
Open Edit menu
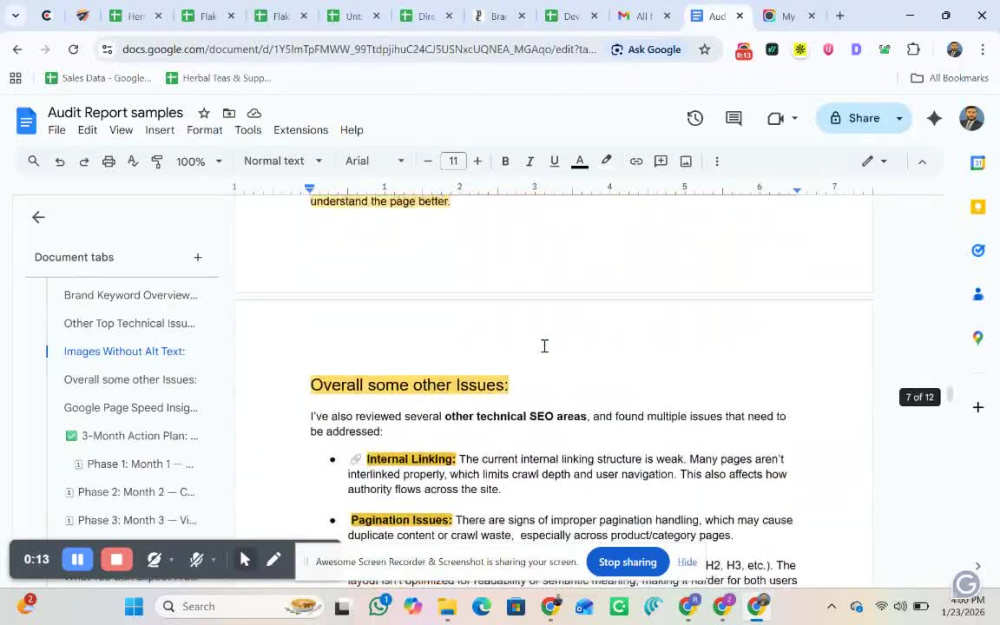(x=87, y=130)
